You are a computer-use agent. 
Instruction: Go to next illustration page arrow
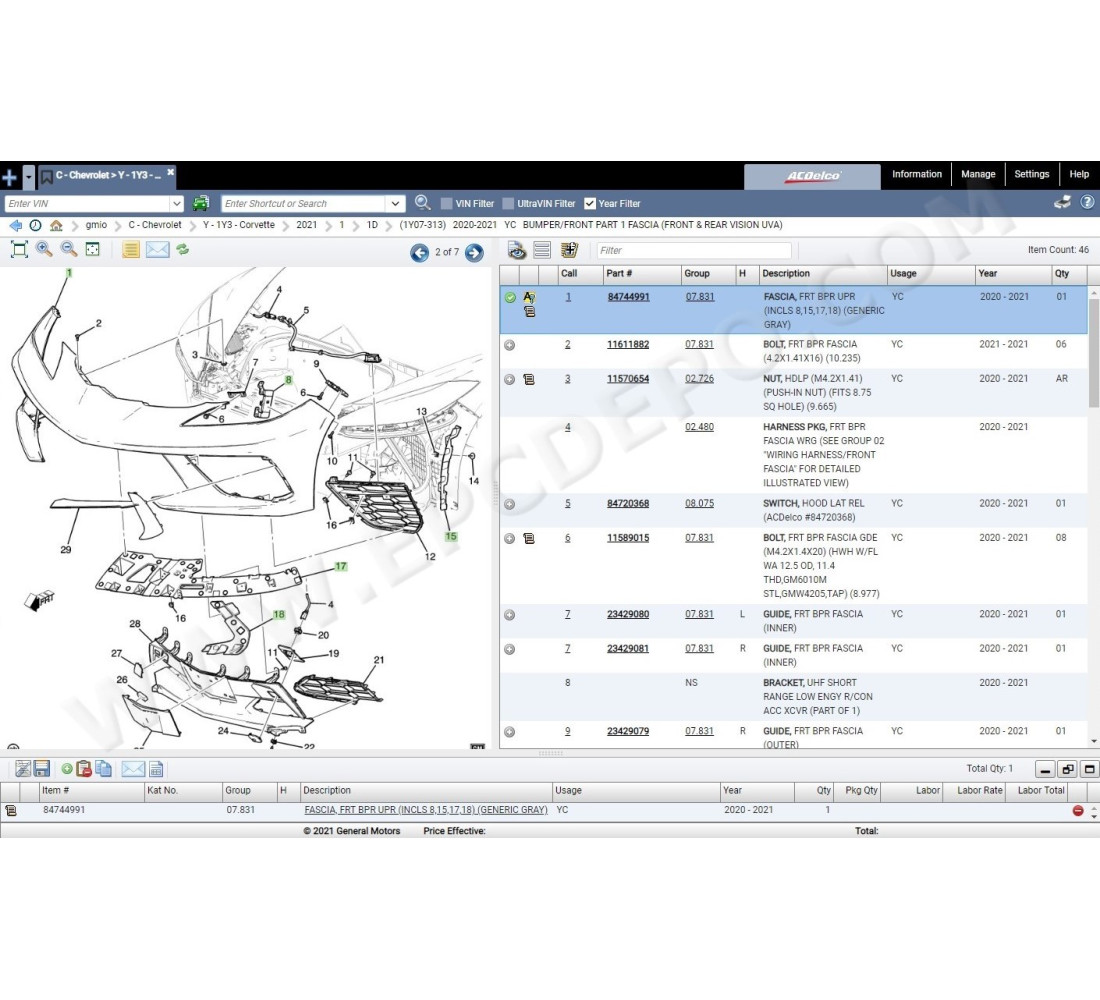pos(474,253)
